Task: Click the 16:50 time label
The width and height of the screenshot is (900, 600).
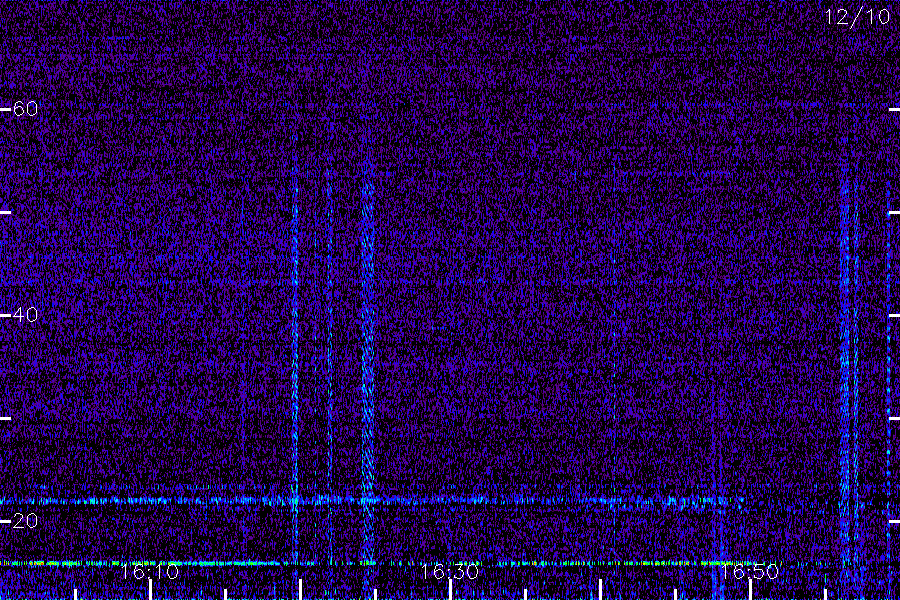Action: (x=750, y=571)
